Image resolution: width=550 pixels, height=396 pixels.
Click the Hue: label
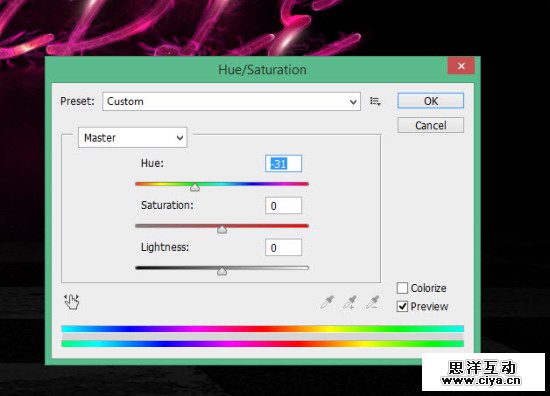[152, 163]
